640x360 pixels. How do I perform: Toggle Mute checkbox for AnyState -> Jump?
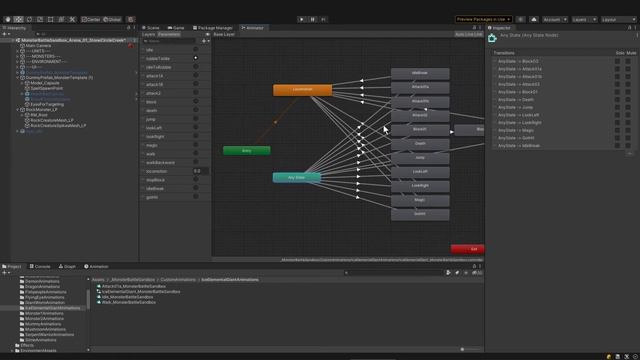[628, 107]
